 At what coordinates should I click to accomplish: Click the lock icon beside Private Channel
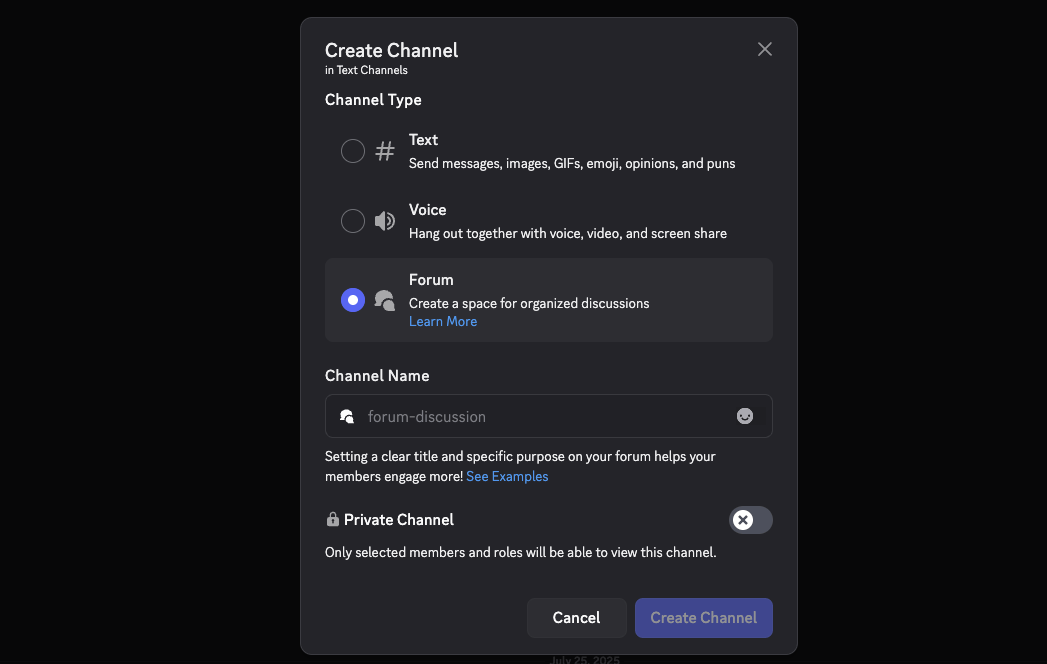coord(332,520)
